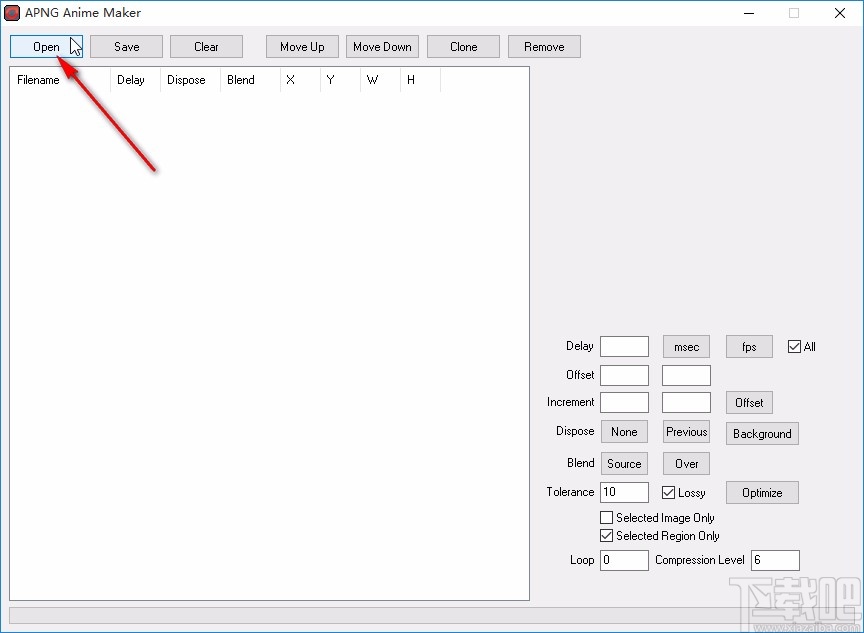Click the Offset button beside Increment

[749, 403]
